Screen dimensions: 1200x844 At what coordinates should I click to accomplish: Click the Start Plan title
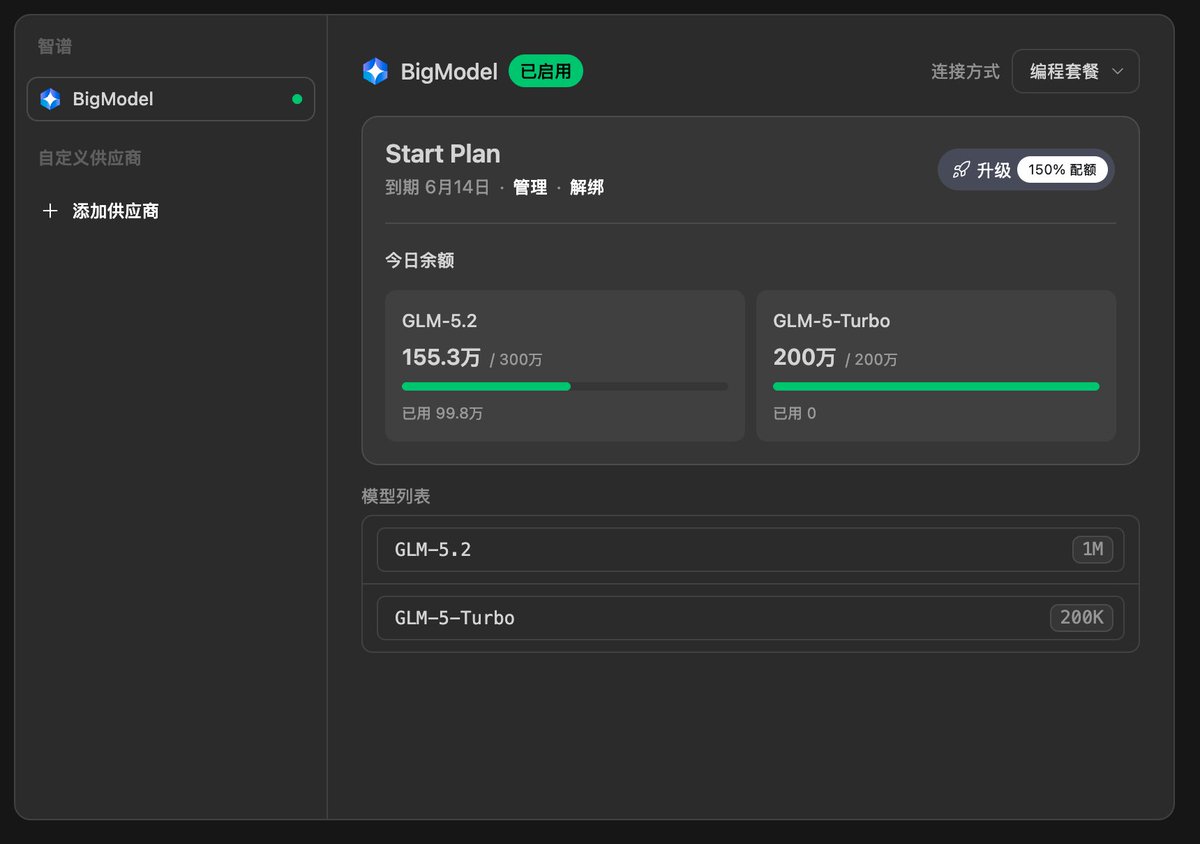click(443, 154)
